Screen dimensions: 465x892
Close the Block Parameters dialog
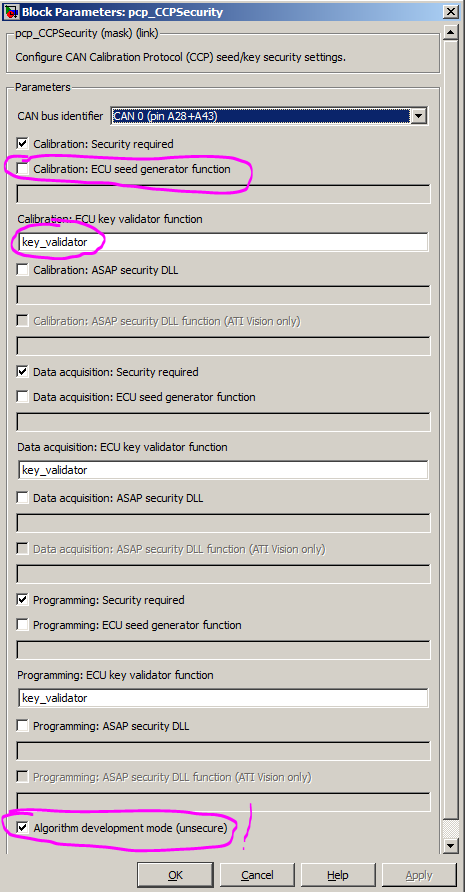point(450,11)
